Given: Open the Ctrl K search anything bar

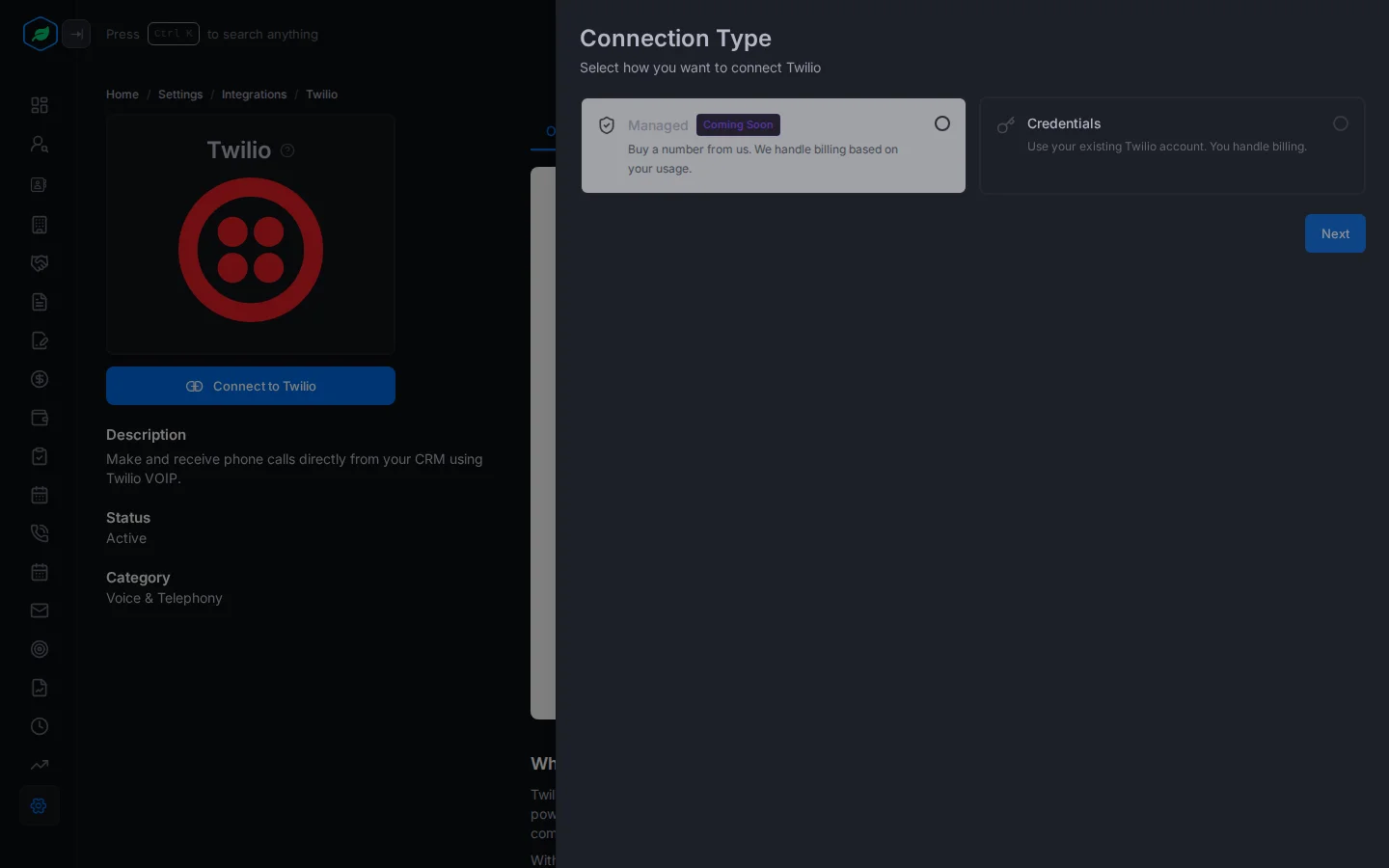Looking at the screenshot, I should point(212,34).
